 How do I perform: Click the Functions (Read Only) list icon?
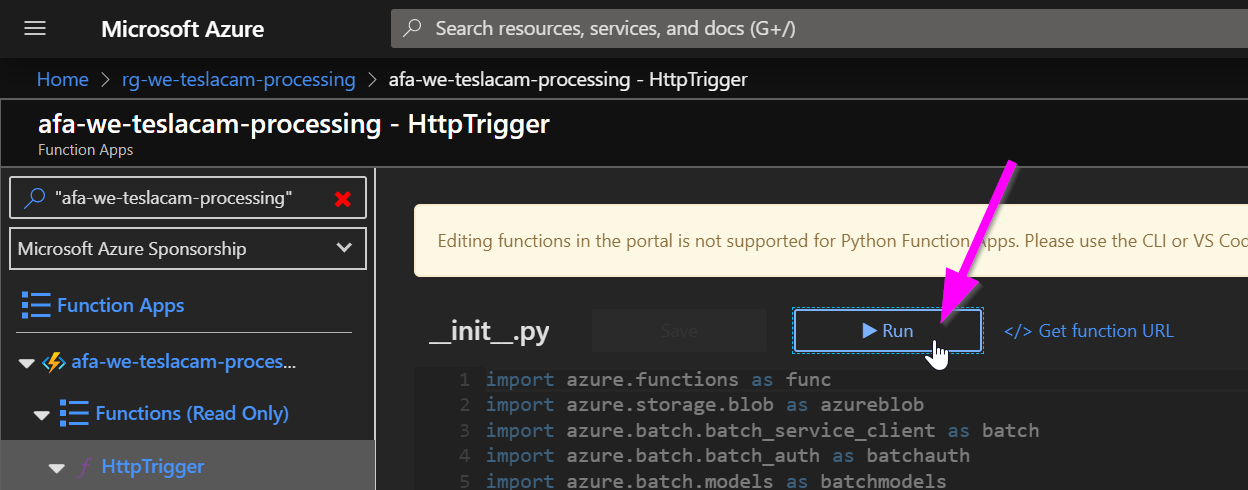74,413
